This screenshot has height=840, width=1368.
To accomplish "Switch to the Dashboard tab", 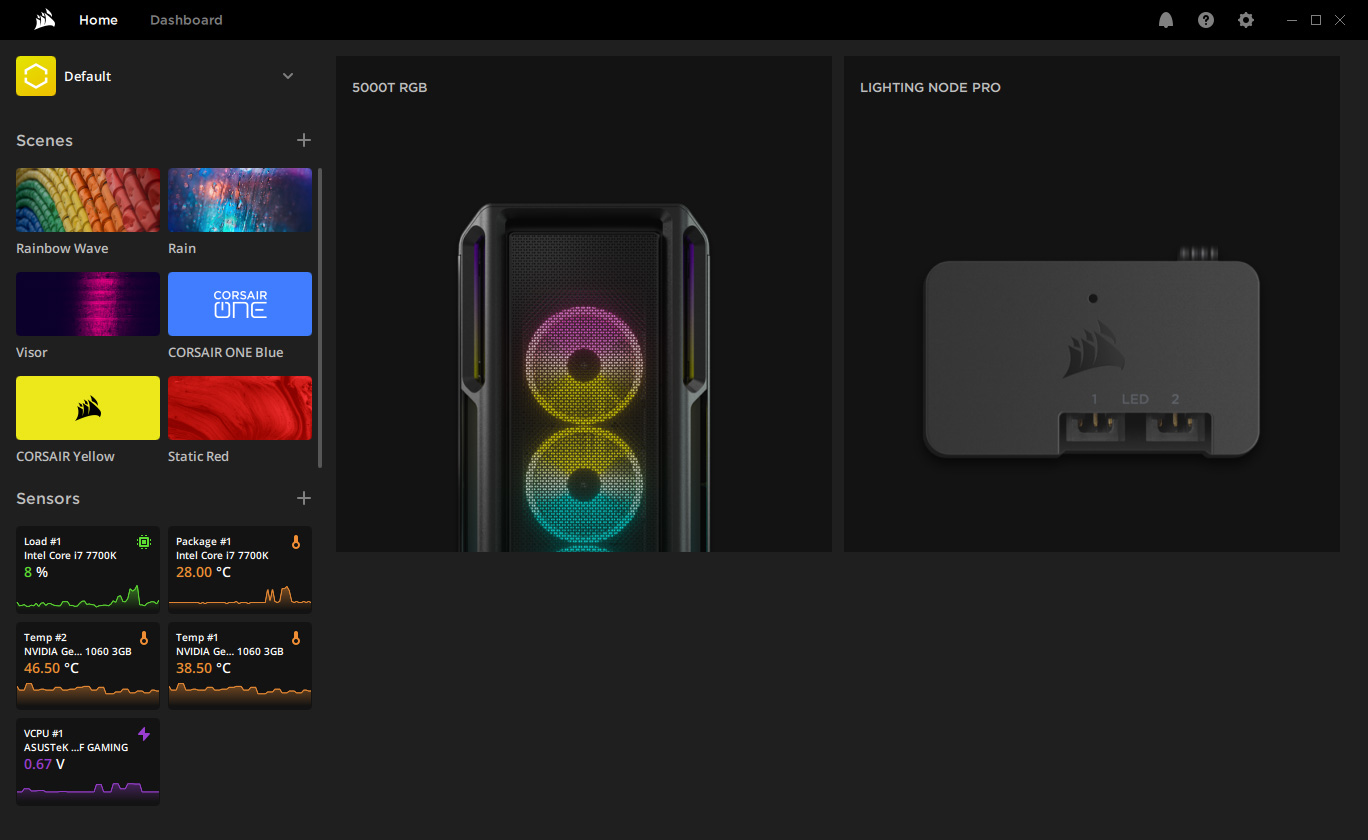I will (x=186, y=20).
